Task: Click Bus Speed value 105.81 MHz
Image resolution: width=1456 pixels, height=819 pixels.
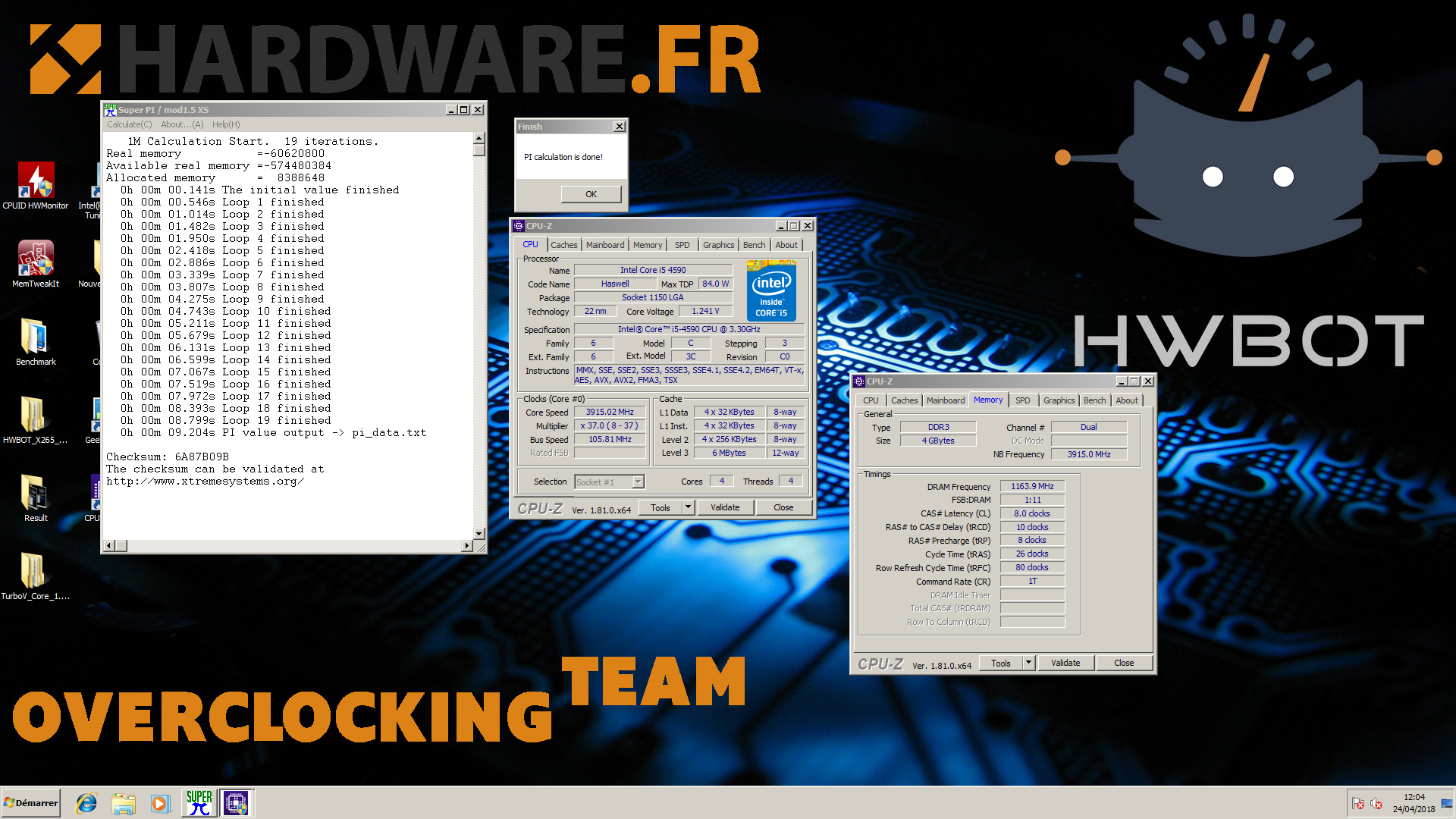Action: 610,440
